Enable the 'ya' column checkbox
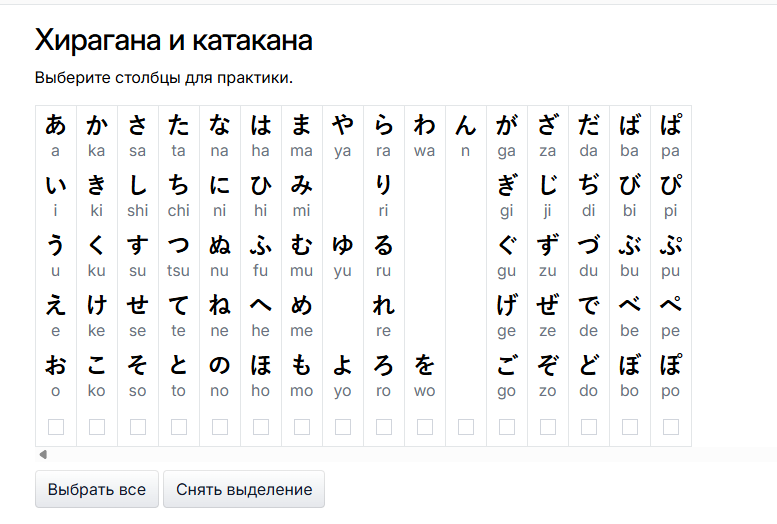Viewport: 777px width, 524px height. point(343,427)
